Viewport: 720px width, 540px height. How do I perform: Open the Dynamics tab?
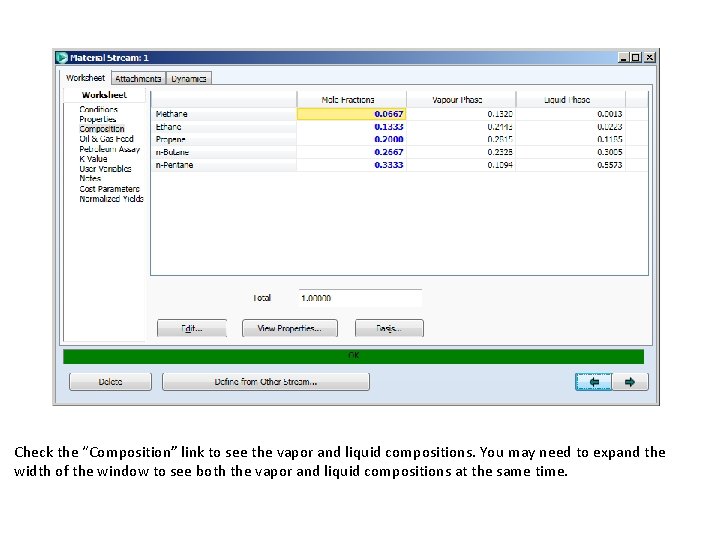[x=189, y=79]
